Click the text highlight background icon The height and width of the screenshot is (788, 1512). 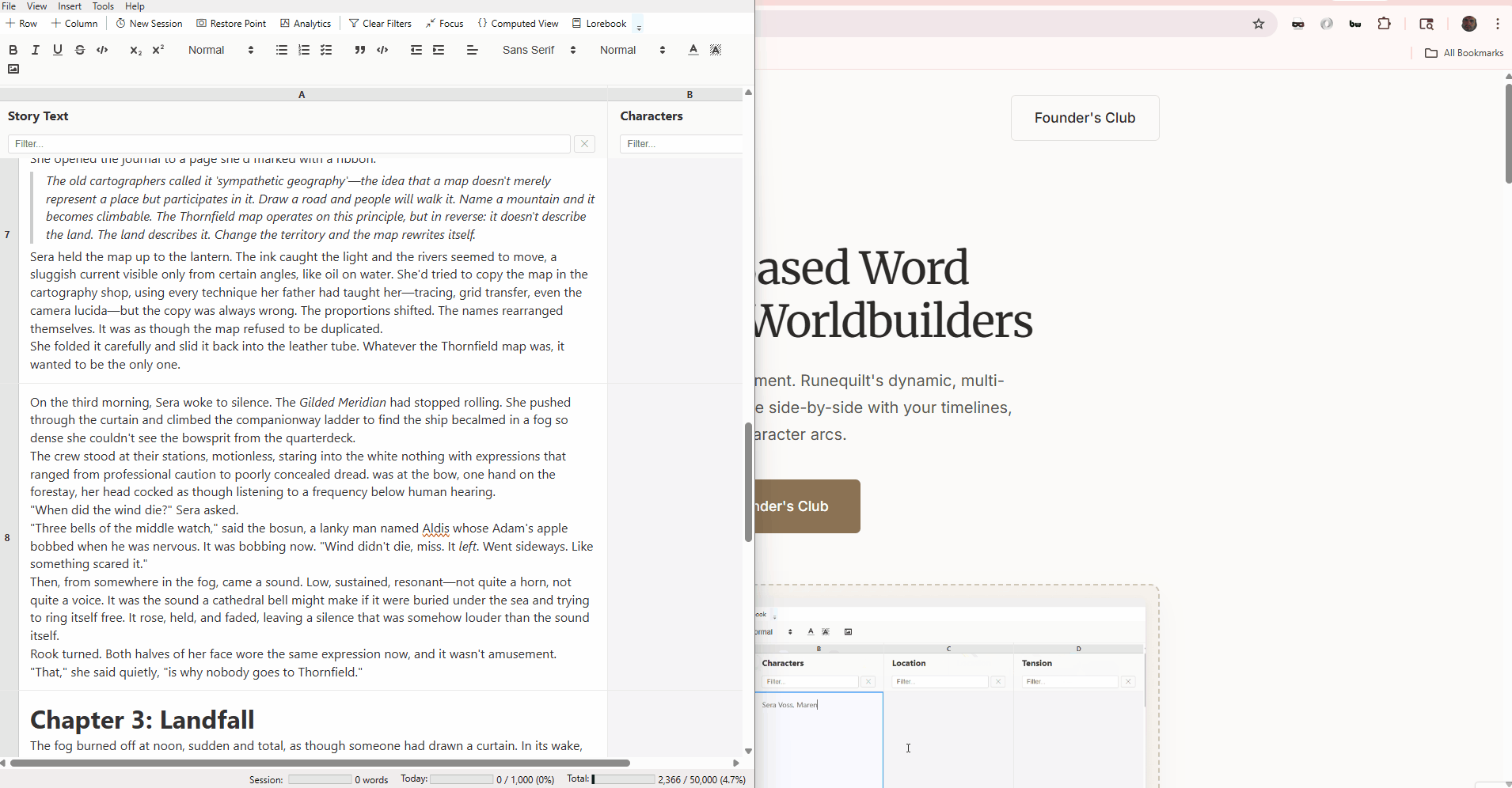[716, 50]
